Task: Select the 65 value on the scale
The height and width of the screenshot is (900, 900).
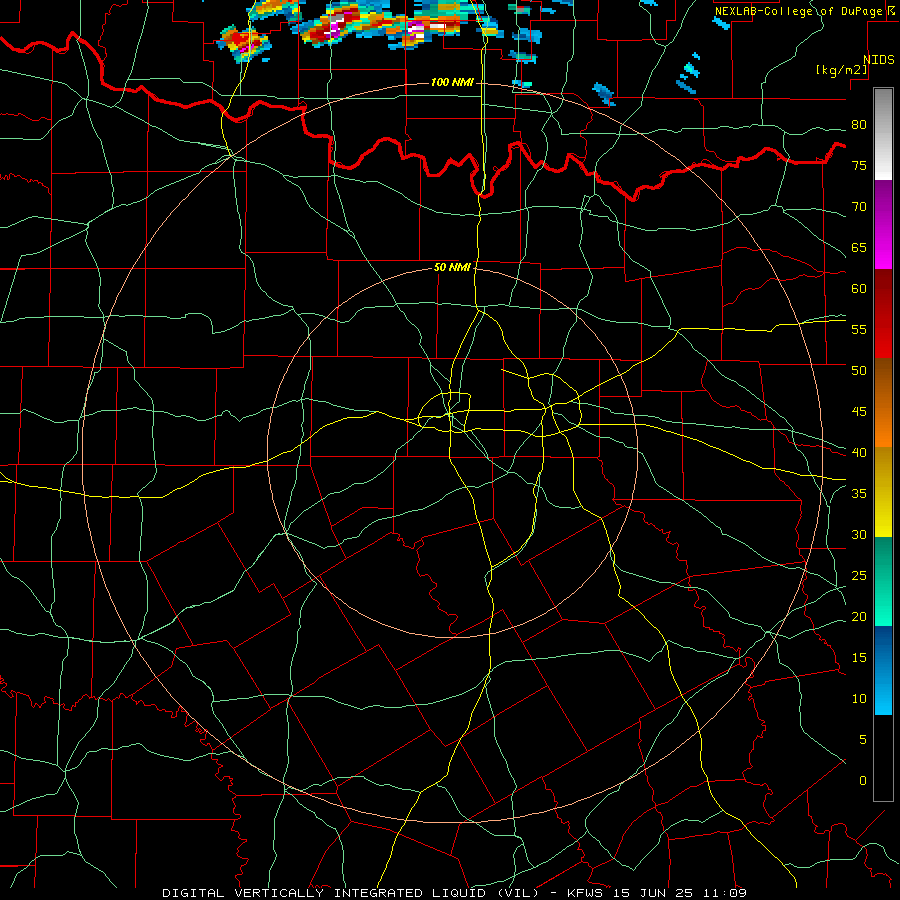Action: coord(859,247)
